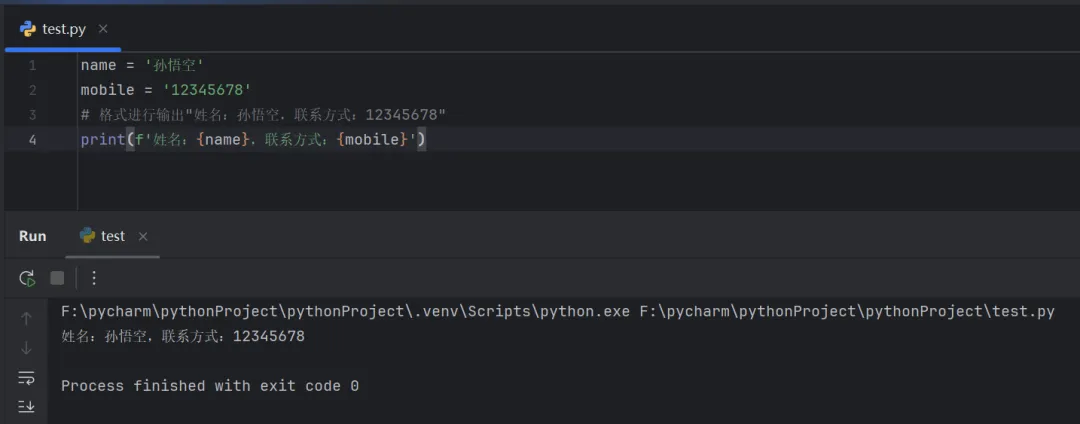Toggle scroll to end of output
The image size is (1080, 424).
click(27, 406)
